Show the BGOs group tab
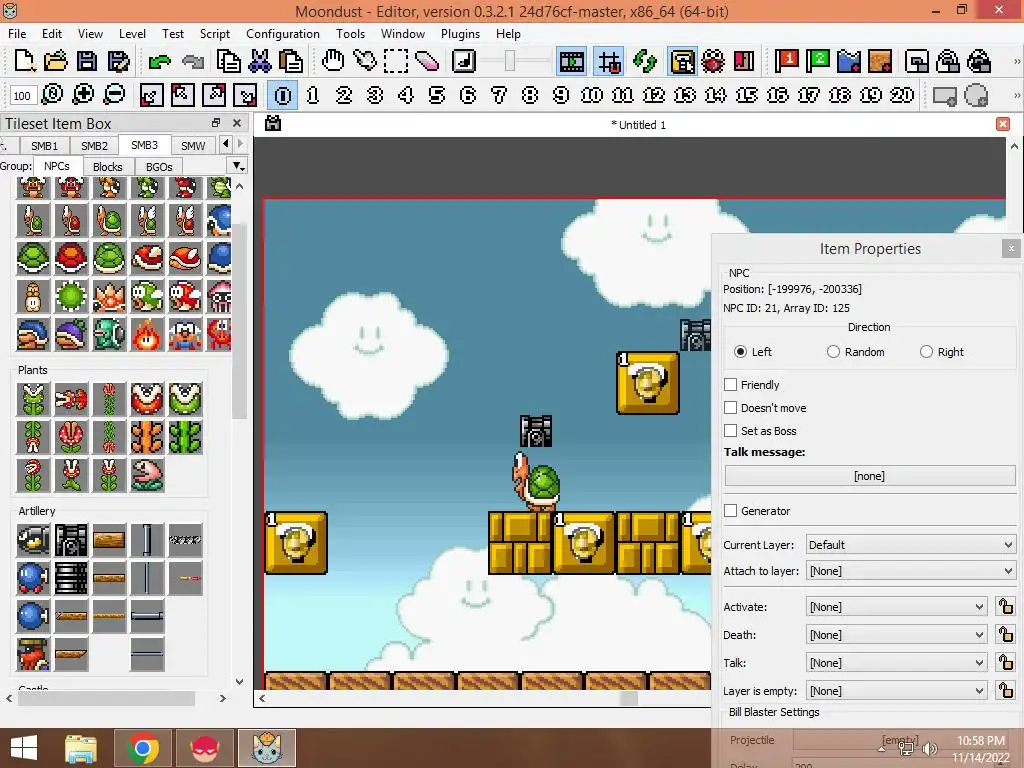 [x=159, y=167]
